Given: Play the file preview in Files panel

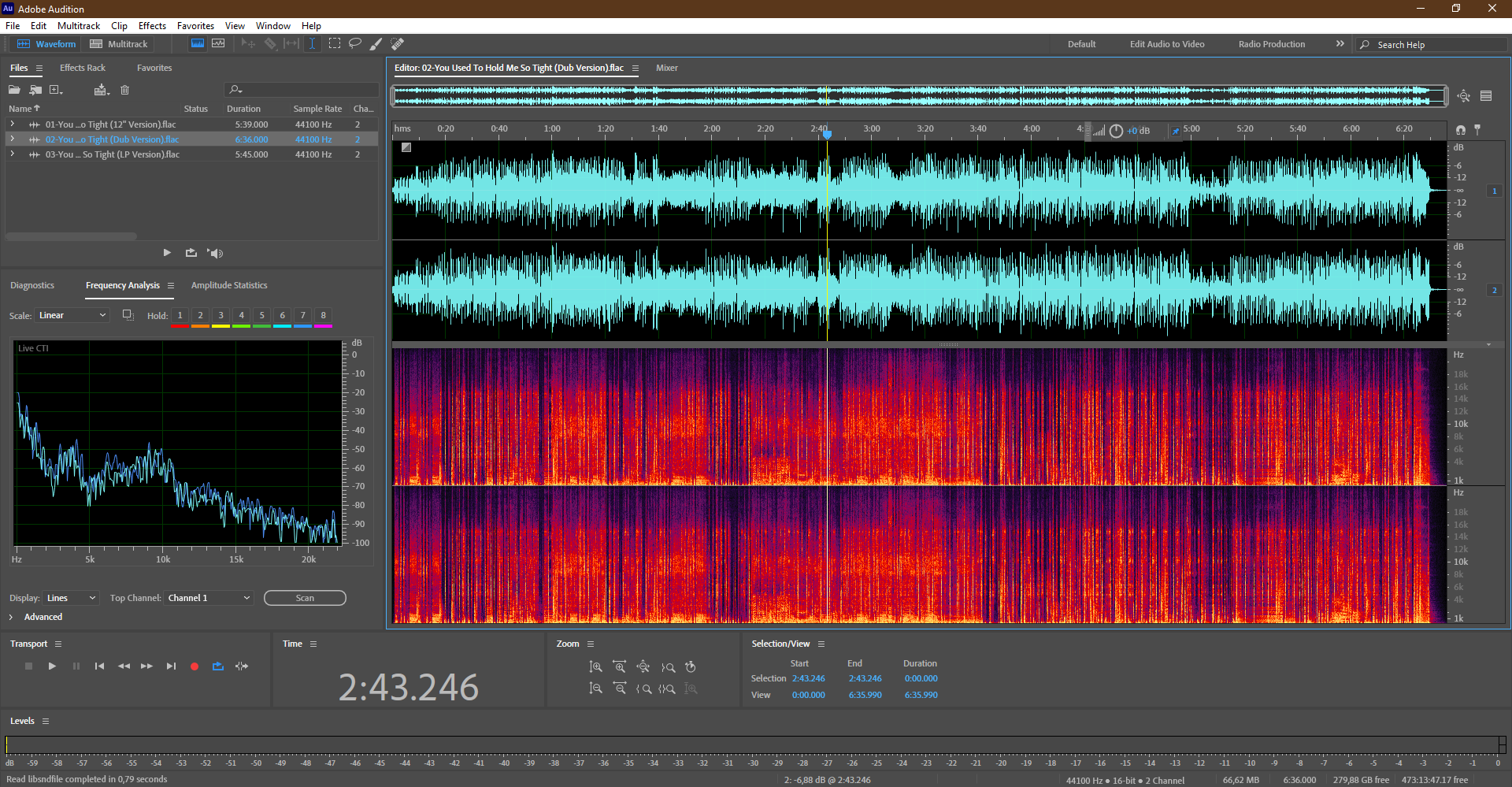Looking at the screenshot, I should pyautogui.click(x=167, y=253).
